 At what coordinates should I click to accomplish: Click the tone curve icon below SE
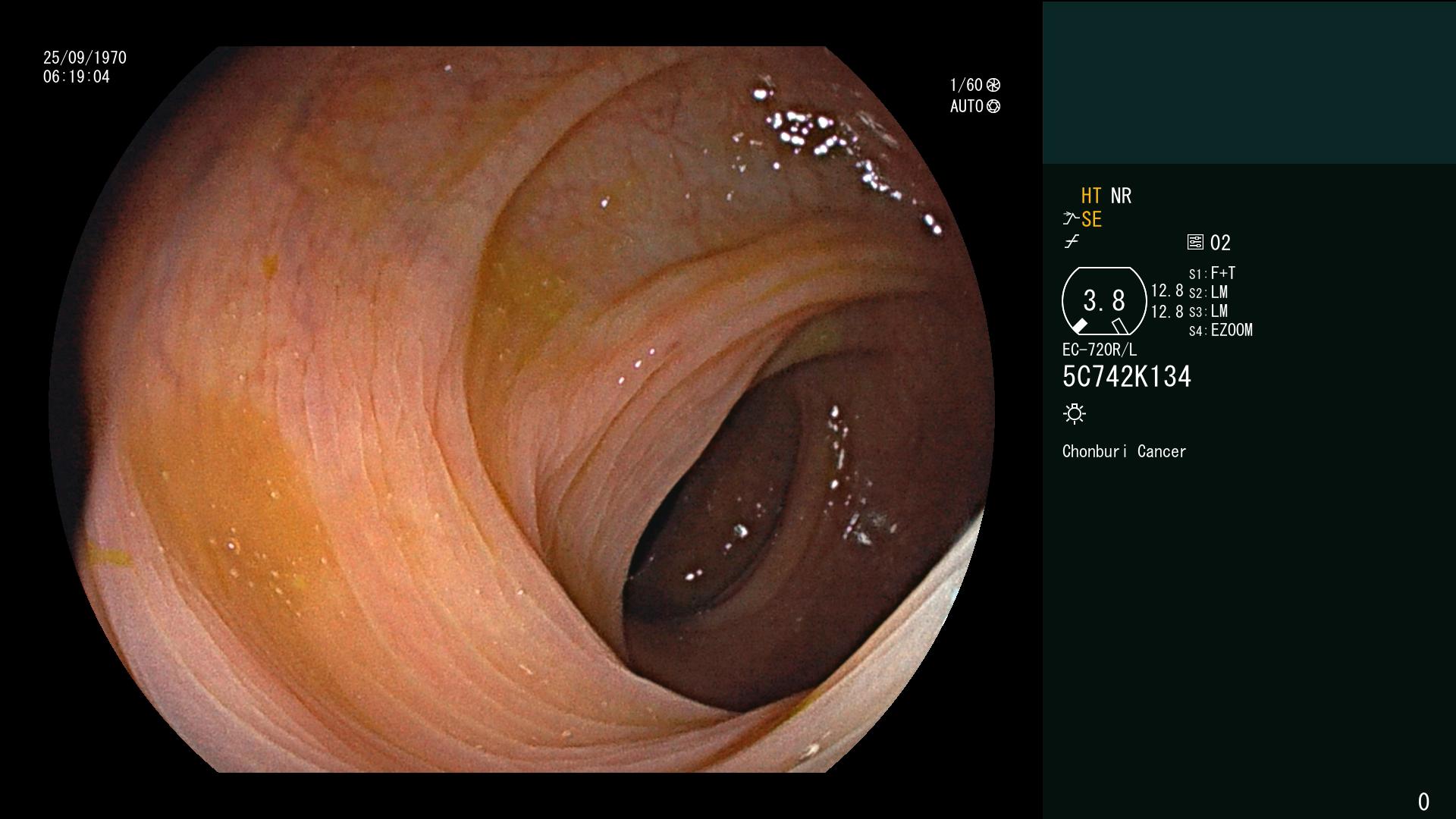click(x=1072, y=242)
